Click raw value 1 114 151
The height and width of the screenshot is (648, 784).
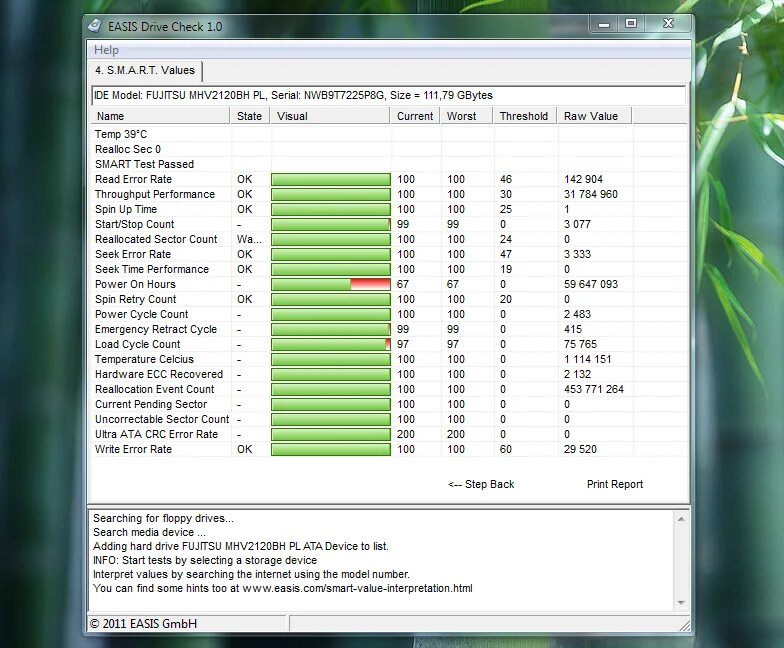tap(587, 359)
